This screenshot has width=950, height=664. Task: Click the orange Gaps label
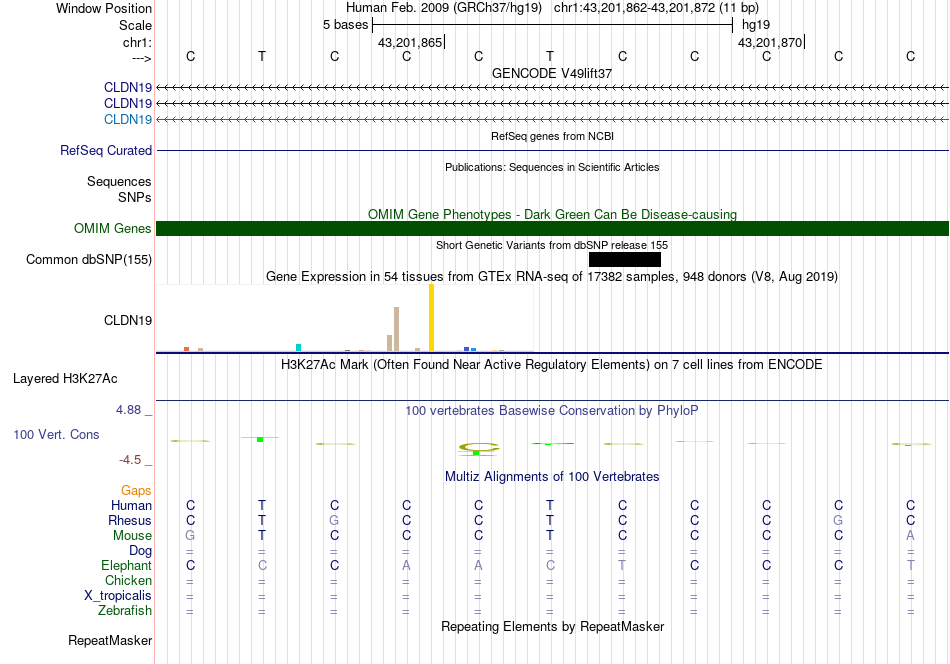point(136,490)
